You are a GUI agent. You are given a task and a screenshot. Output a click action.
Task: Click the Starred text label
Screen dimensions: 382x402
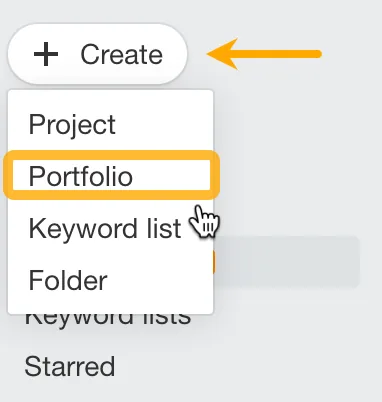pyautogui.click(x=70, y=366)
